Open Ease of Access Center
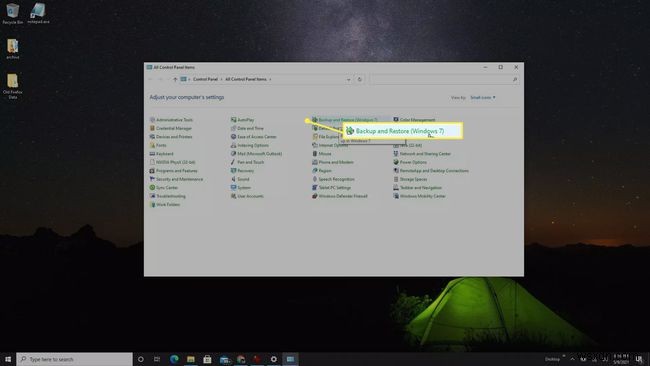This screenshot has width=650, height=366. tap(254, 137)
